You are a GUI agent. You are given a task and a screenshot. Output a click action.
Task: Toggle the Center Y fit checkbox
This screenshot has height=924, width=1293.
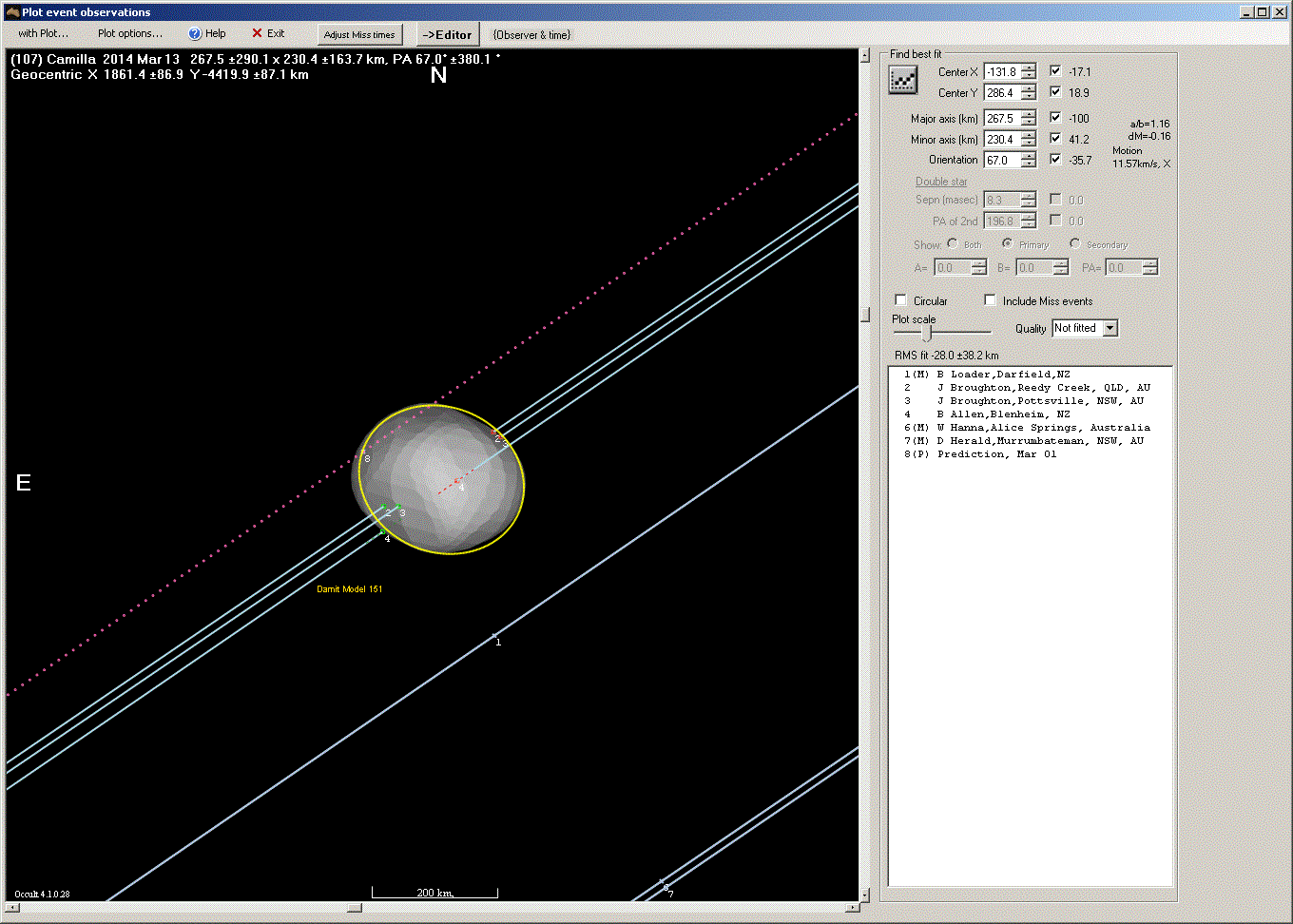pos(1055,91)
